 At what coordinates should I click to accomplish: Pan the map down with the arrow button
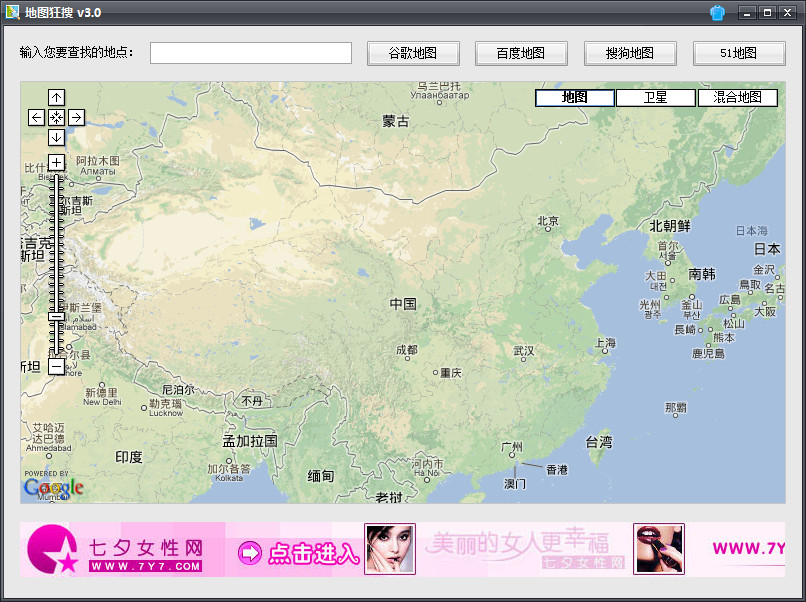tap(56, 137)
